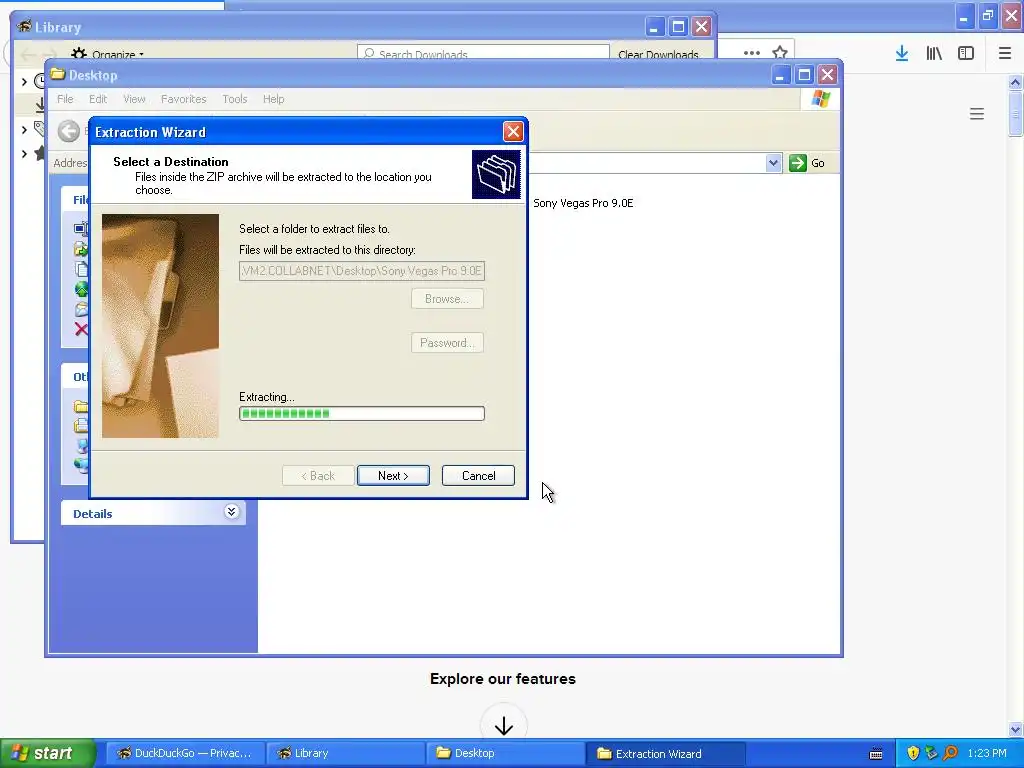Click the Back button in the wizard
Screen dimensions: 1024x768
point(318,475)
